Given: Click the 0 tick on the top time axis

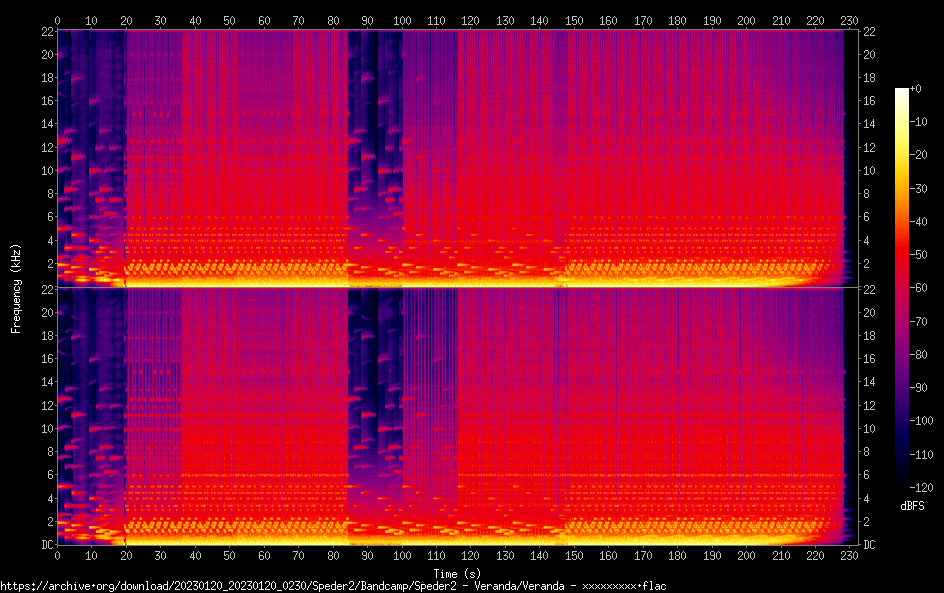Looking at the screenshot, I should (57, 19).
